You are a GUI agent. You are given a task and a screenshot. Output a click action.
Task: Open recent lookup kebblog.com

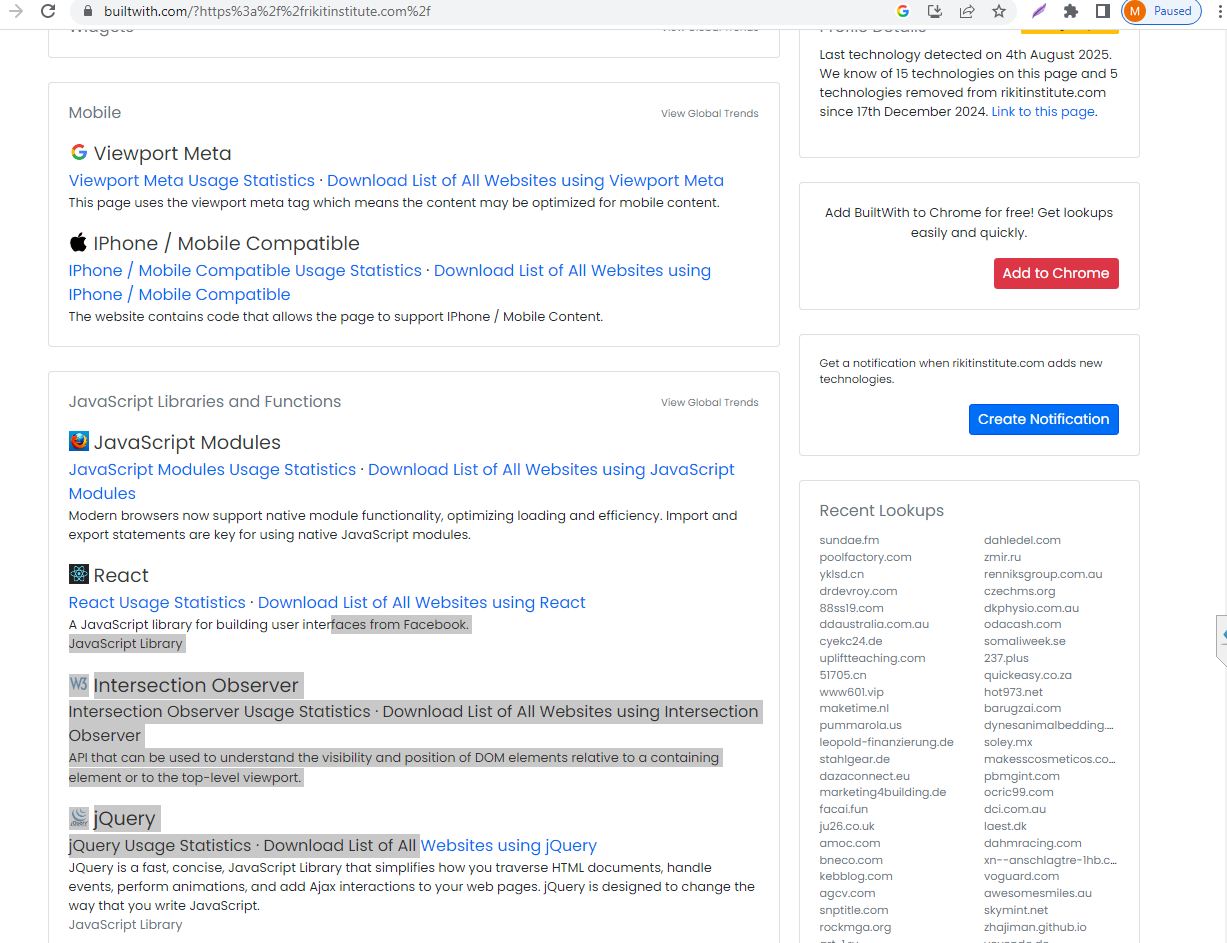coord(855,876)
